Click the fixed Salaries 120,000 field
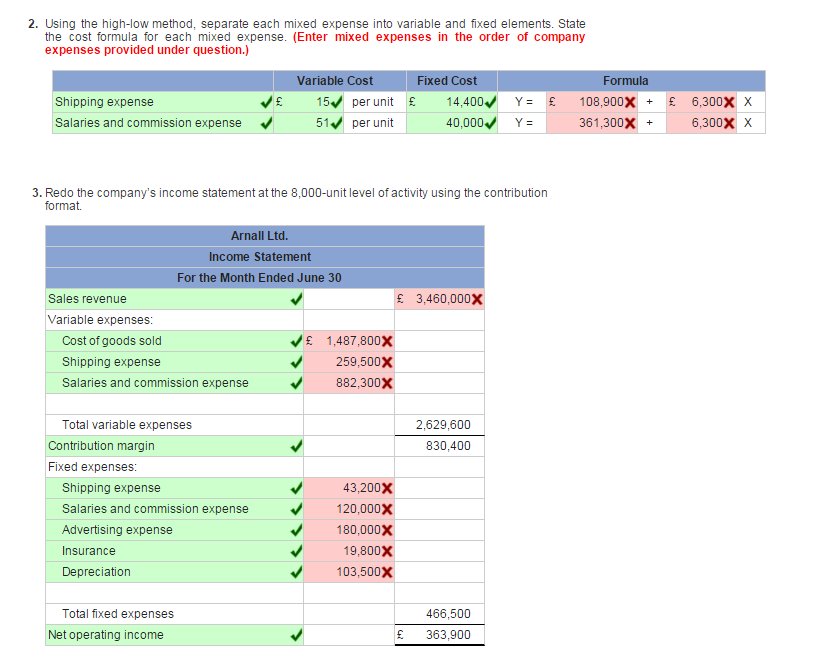 [x=349, y=509]
